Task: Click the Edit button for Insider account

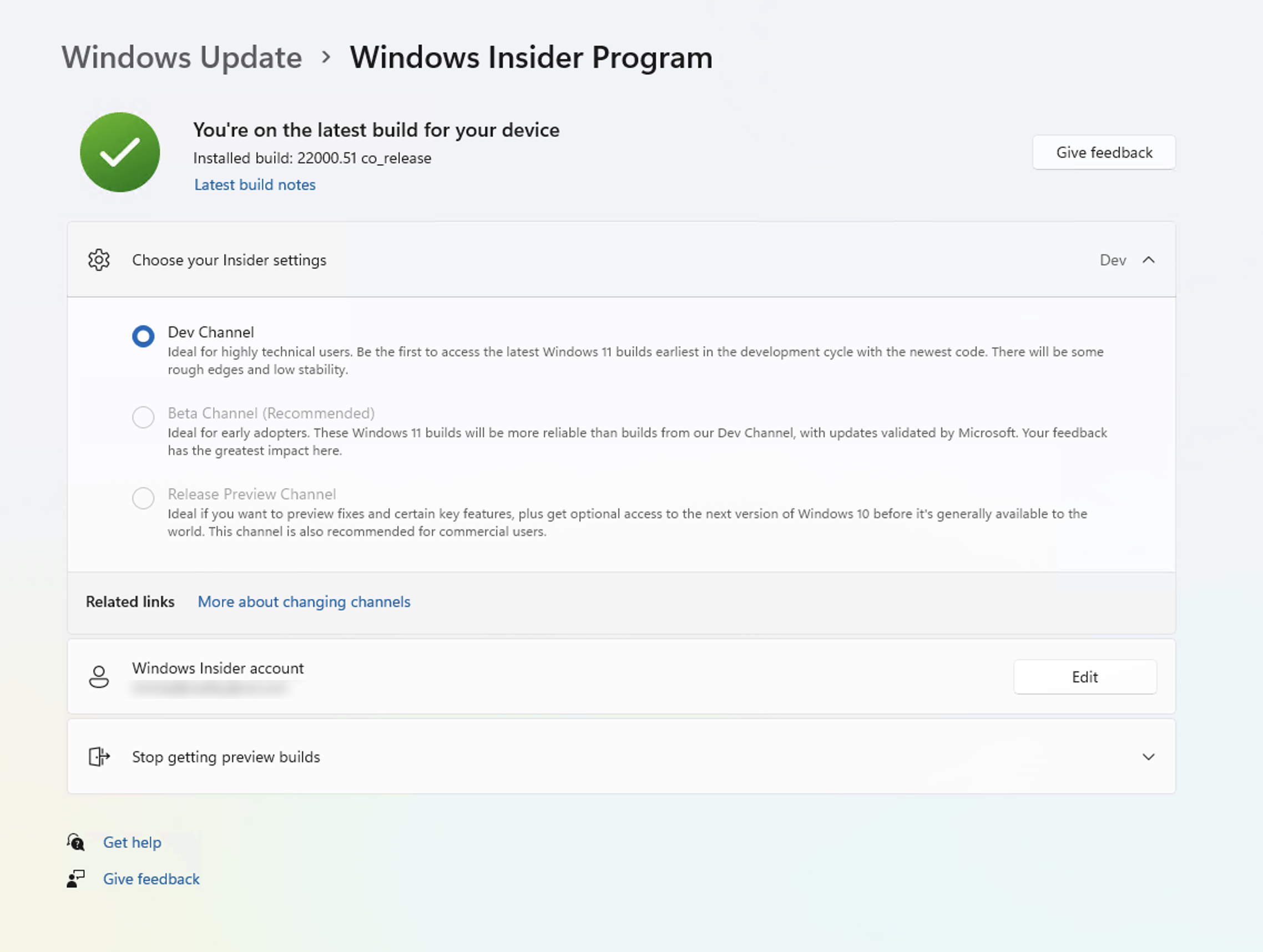Action: (1085, 677)
